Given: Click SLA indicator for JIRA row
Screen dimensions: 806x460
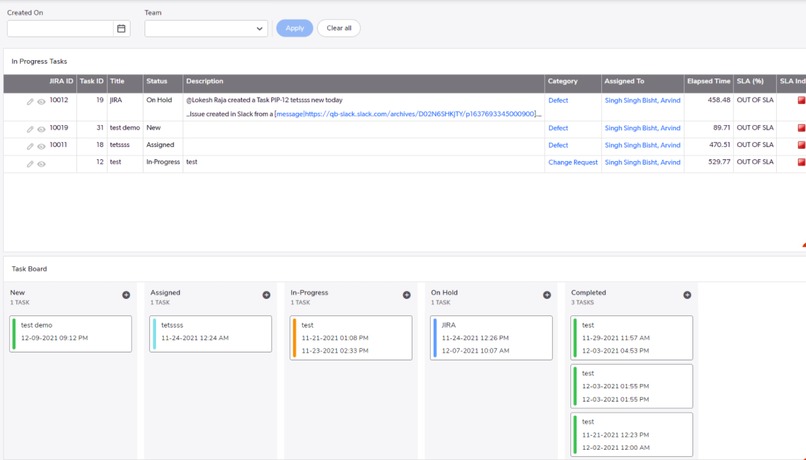Looking at the screenshot, I should (801, 100).
